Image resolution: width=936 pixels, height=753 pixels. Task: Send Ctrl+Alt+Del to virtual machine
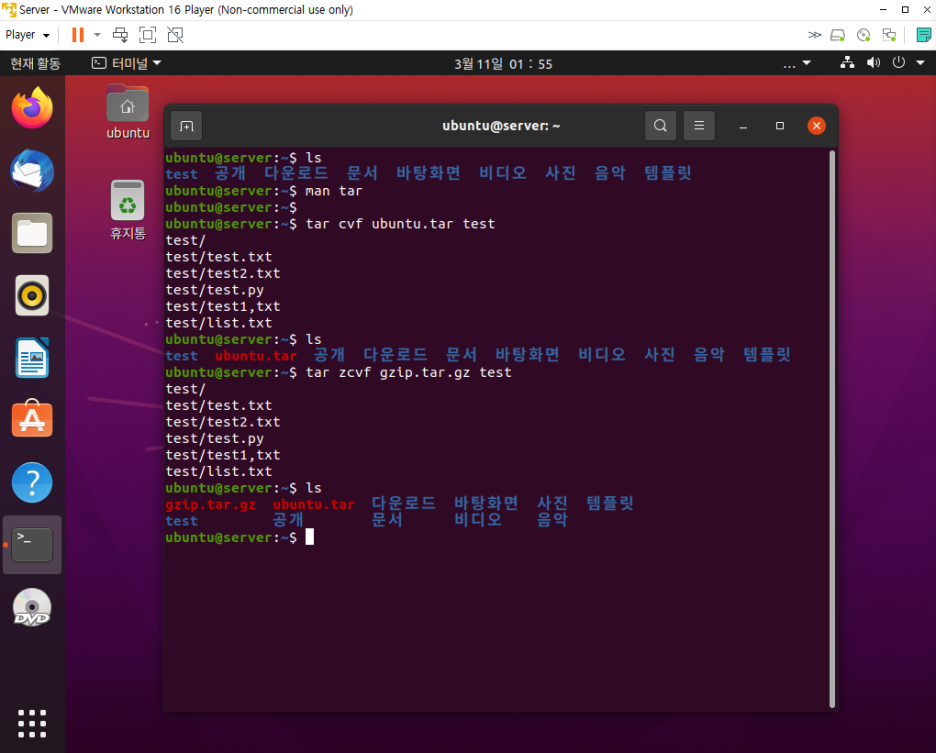pos(121,35)
